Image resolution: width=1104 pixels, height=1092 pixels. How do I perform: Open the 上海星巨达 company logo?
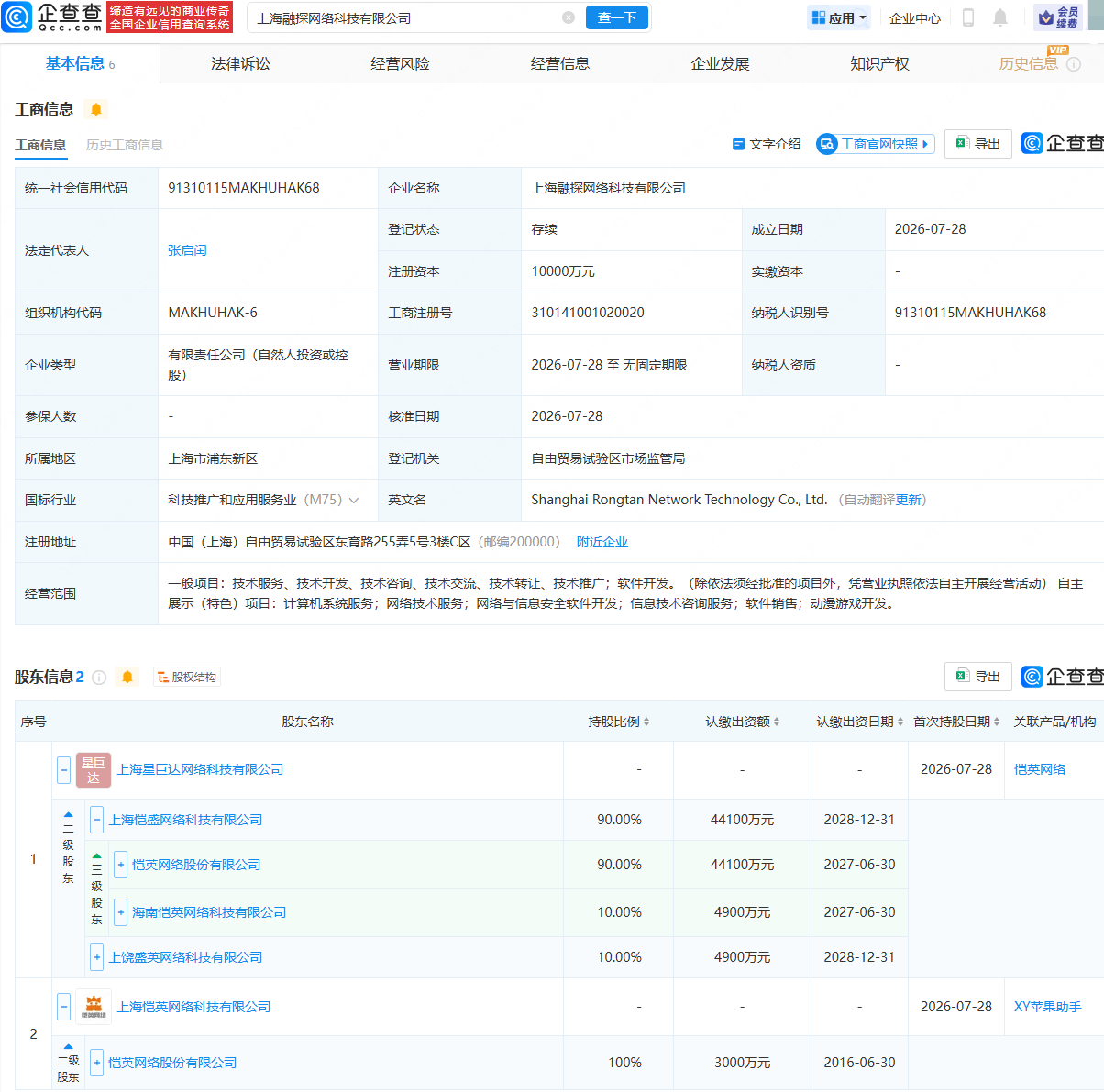point(94,769)
